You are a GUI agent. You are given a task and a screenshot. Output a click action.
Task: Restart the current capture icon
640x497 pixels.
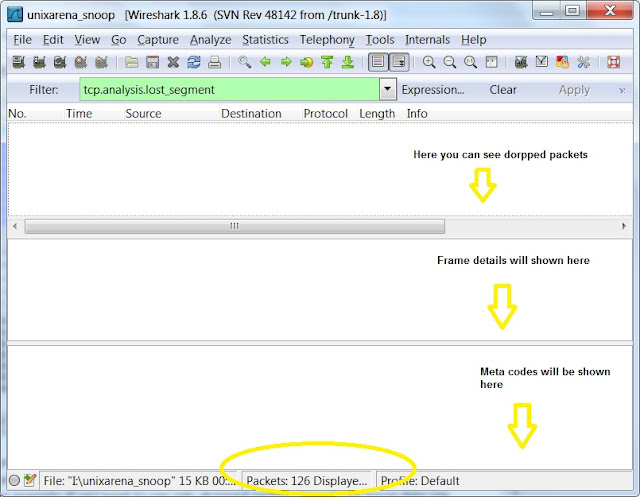(x=101, y=62)
